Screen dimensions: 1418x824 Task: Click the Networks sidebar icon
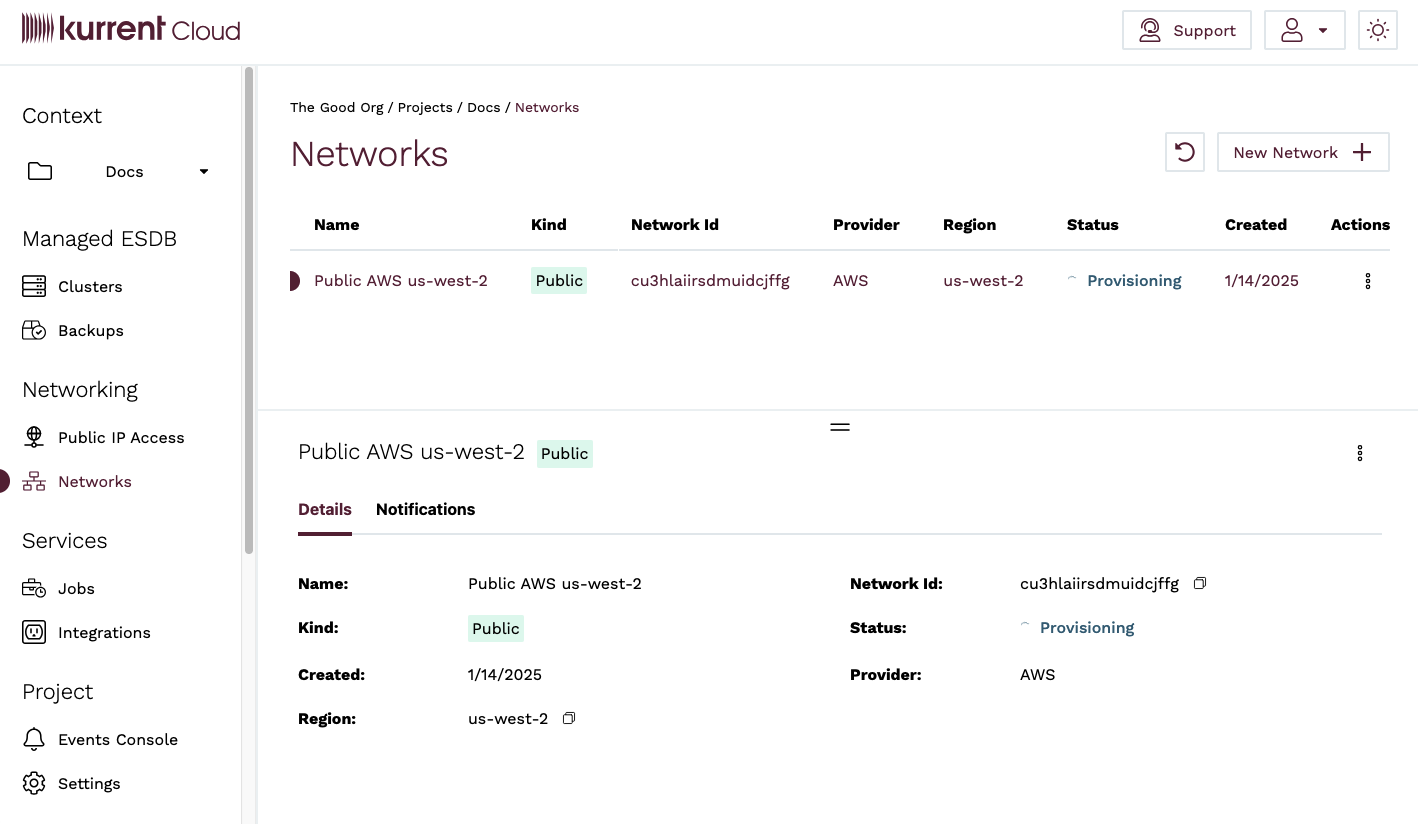pos(33,481)
